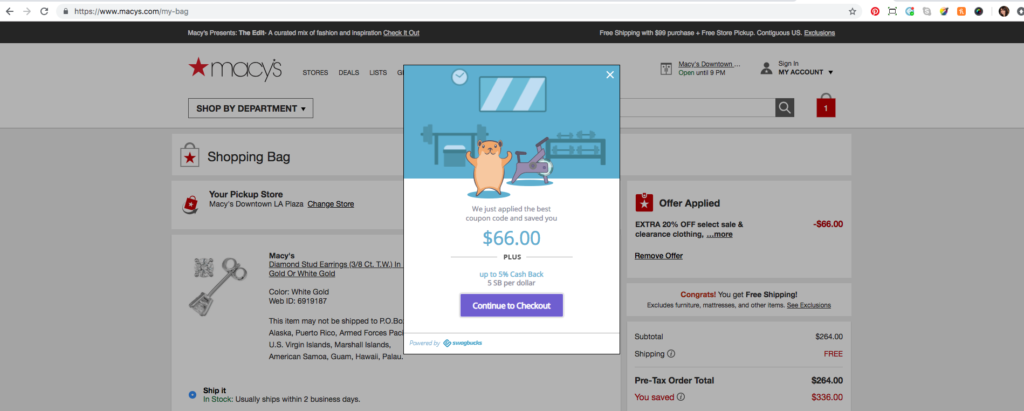Viewport: 1024px width, 411px height.
Task: Select the Ship it radio button
Action: (192, 395)
